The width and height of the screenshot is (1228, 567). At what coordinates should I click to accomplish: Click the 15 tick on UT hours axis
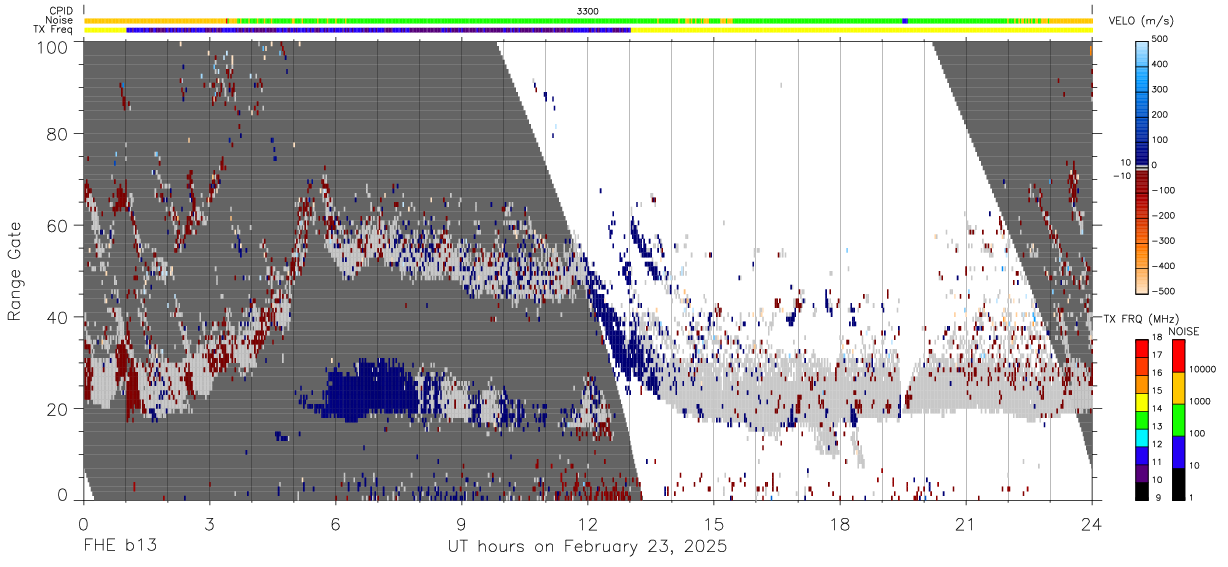[713, 523]
